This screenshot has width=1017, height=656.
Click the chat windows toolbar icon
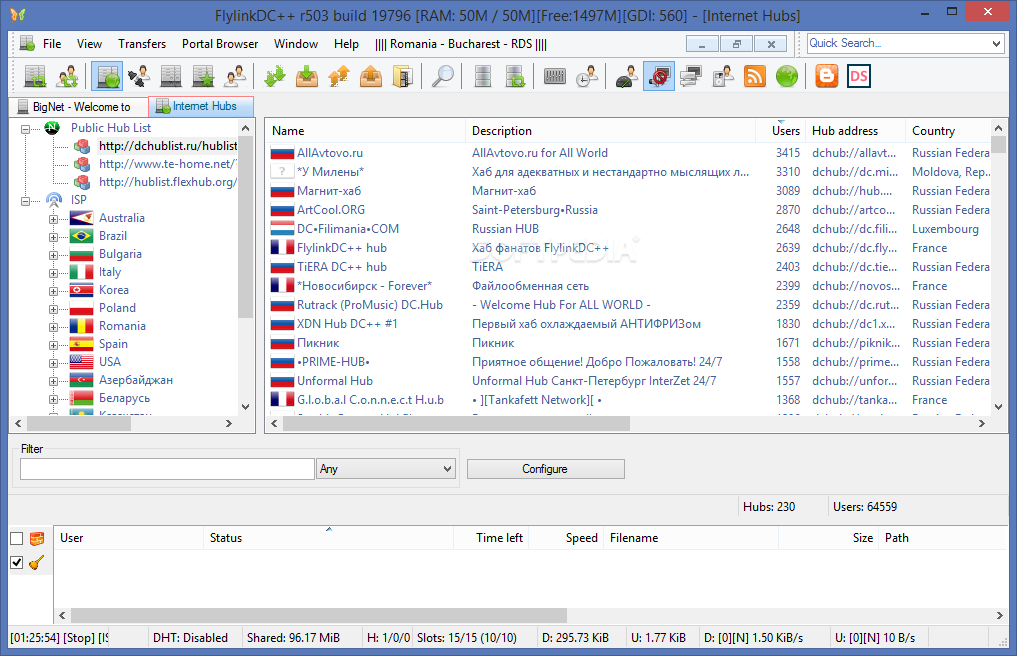tap(691, 77)
